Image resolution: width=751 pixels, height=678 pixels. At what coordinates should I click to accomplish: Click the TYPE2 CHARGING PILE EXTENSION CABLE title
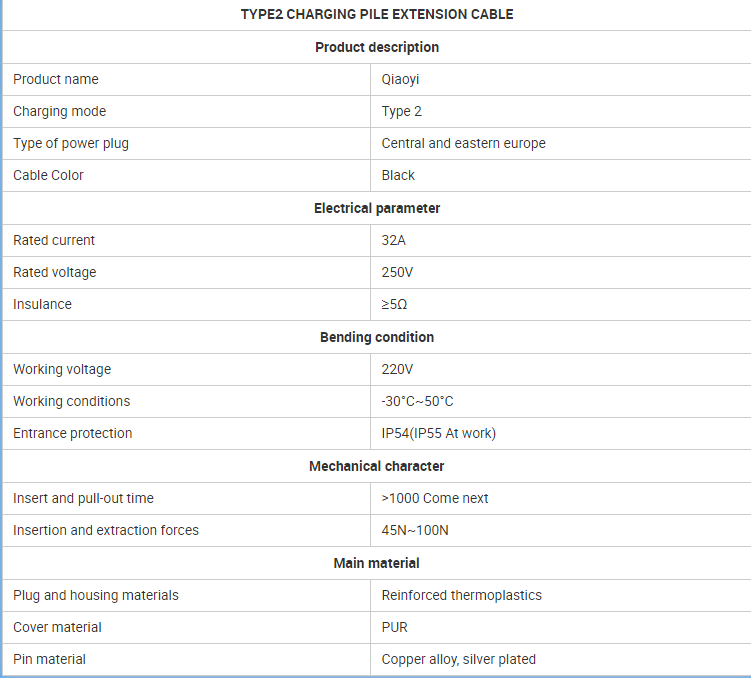click(x=377, y=14)
